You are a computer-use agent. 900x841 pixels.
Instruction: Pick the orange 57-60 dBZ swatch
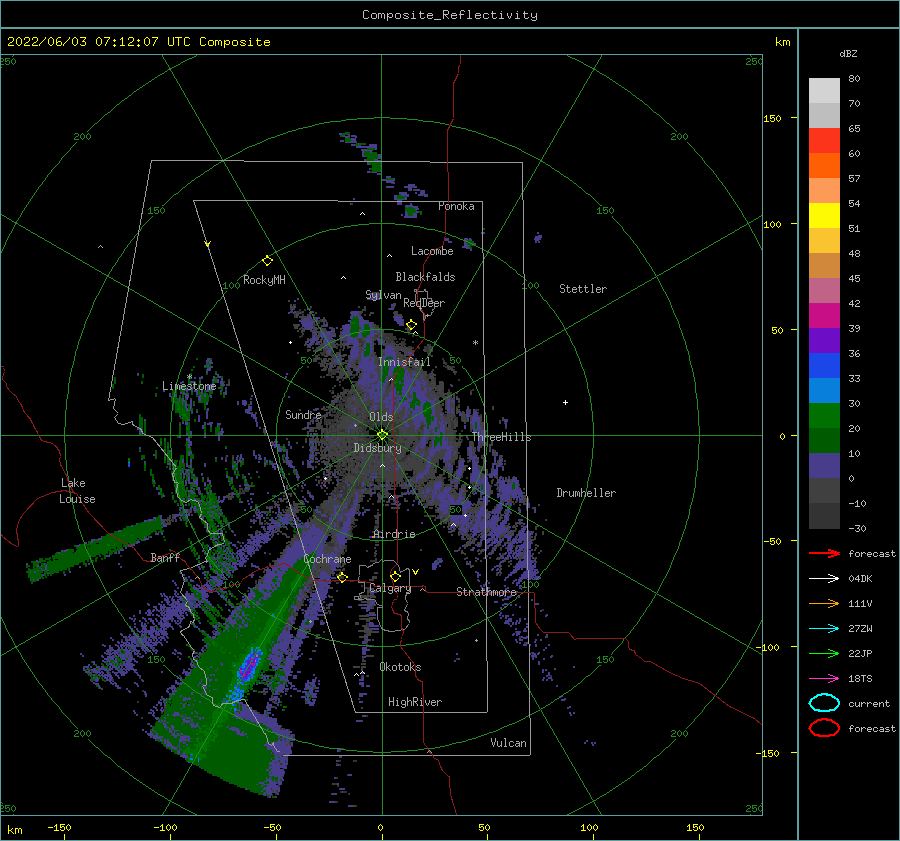(824, 166)
